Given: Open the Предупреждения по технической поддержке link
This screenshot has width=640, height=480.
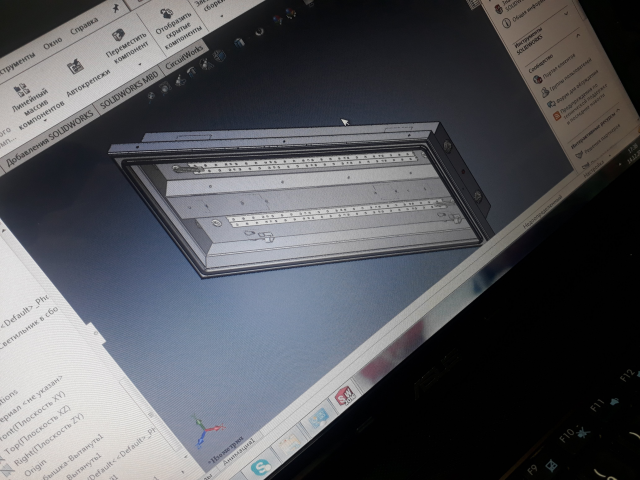Looking at the screenshot, I should pyautogui.click(x=584, y=102).
